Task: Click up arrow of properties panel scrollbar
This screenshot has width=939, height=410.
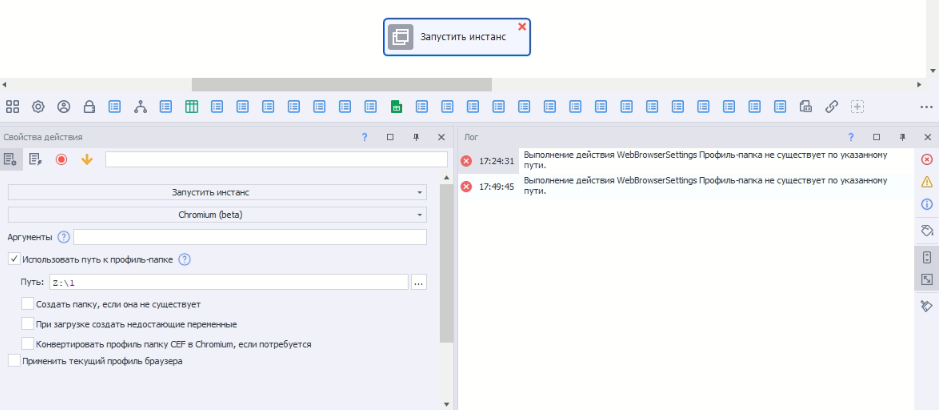Action: click(x=446, y=177)
